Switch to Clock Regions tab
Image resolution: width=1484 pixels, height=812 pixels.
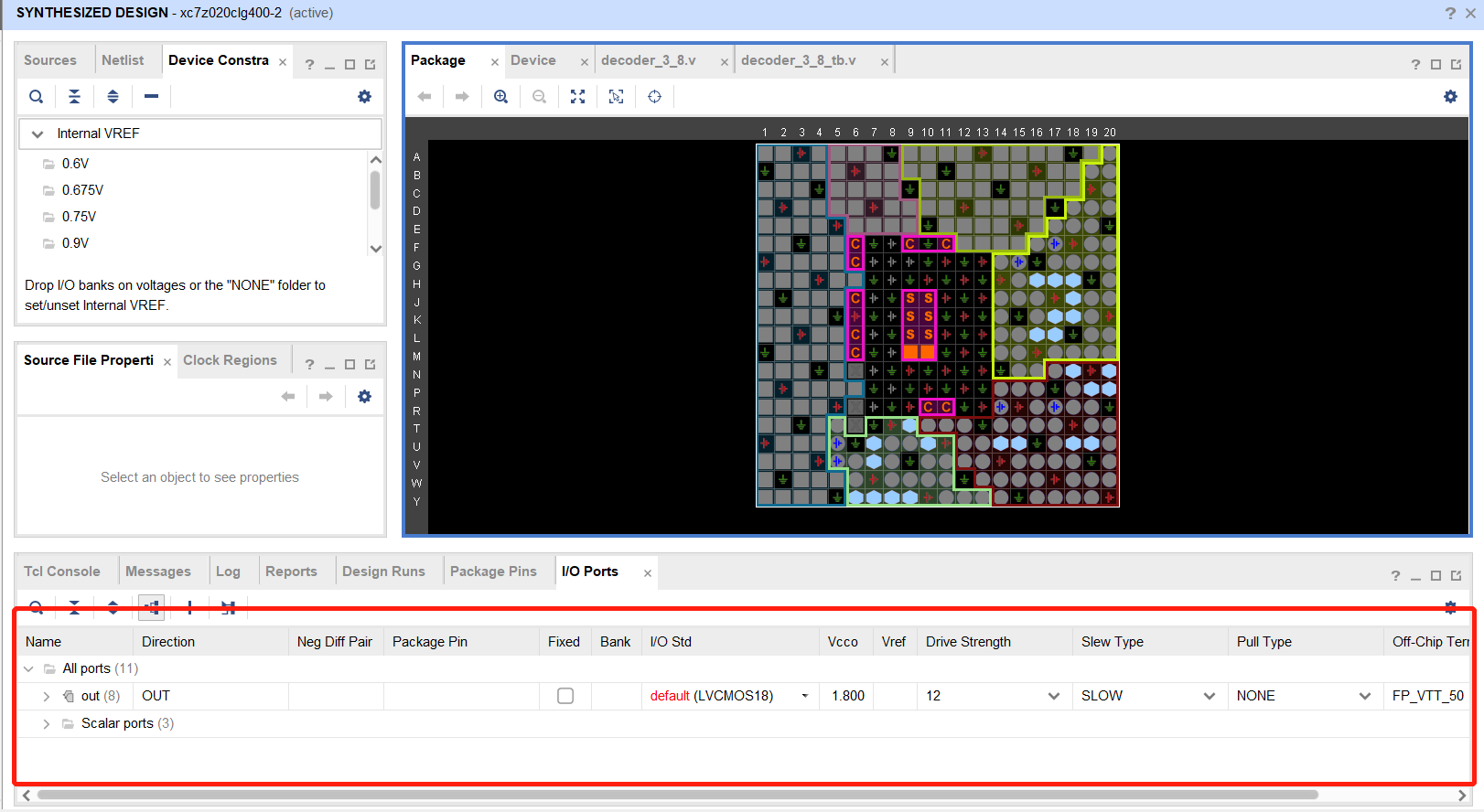[230, 360]
